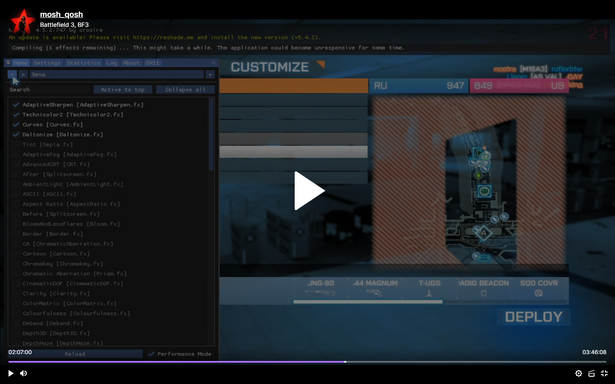The width and height of the screenshot is (615, 384).
Task: Select the Clarity [Clarity.fx] row
Action: (x=56, y=293)
